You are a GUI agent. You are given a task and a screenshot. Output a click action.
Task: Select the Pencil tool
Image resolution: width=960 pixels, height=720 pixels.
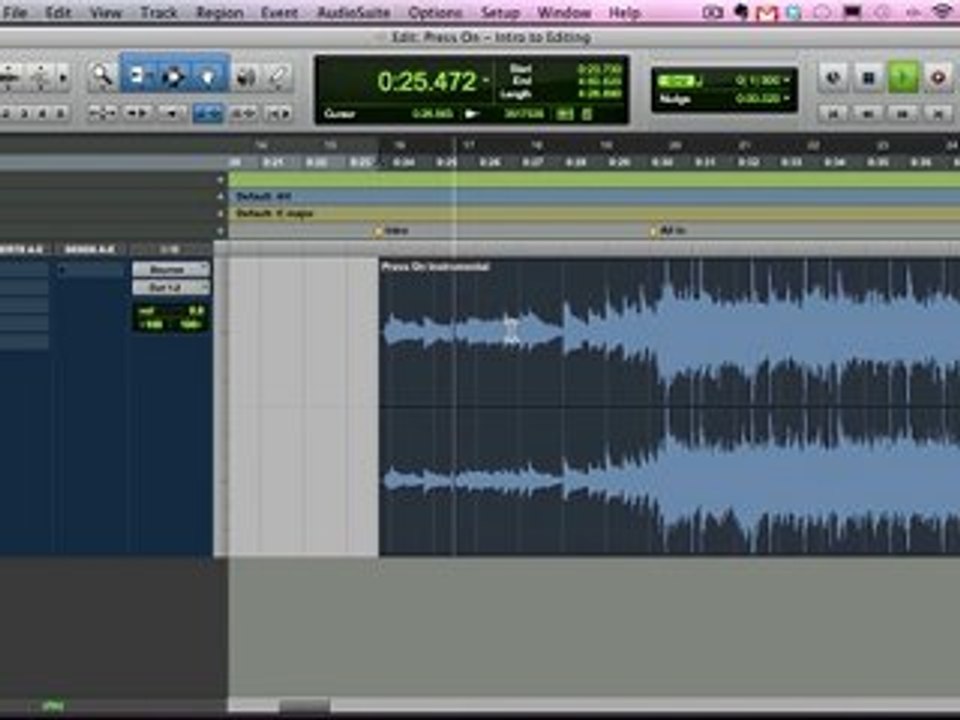[x=279, y=76]
